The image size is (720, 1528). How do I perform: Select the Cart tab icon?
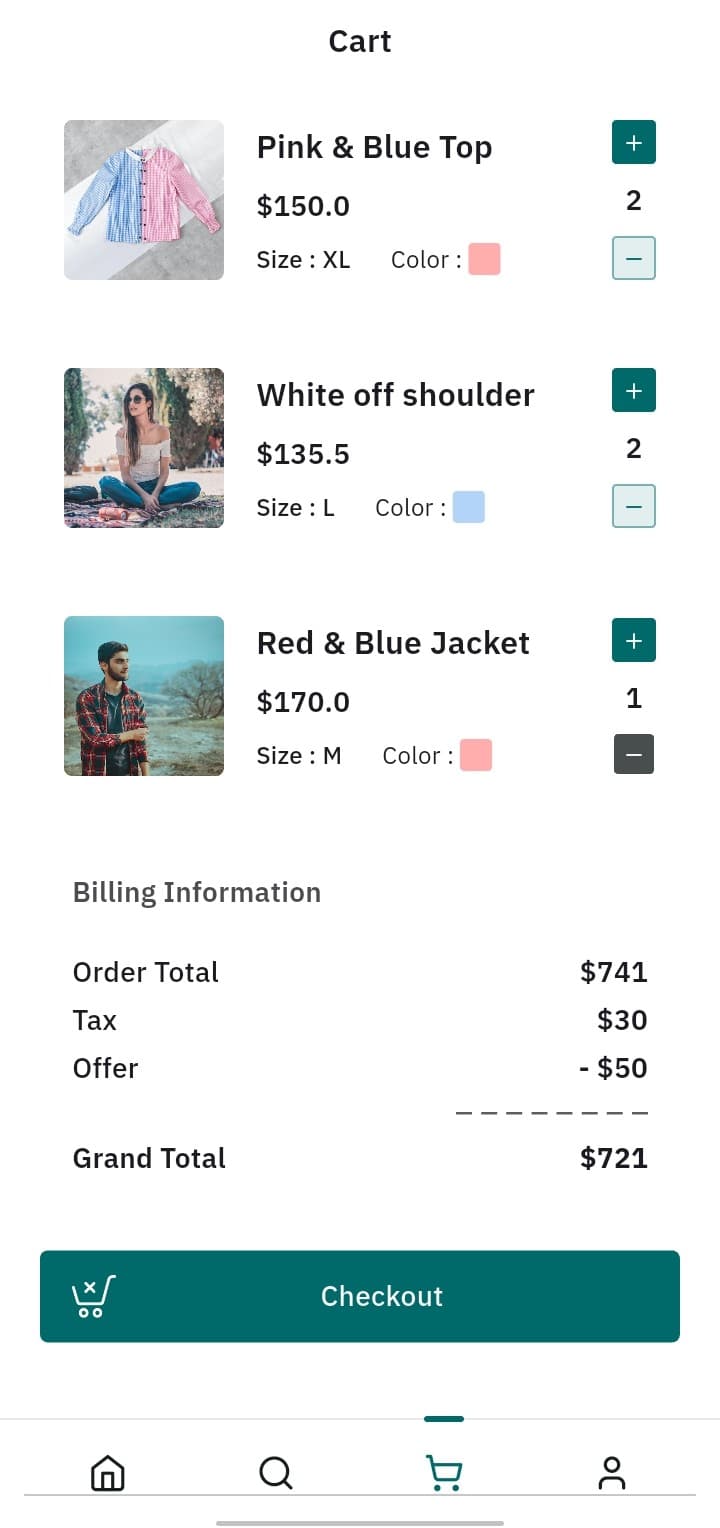(444, 1472)
